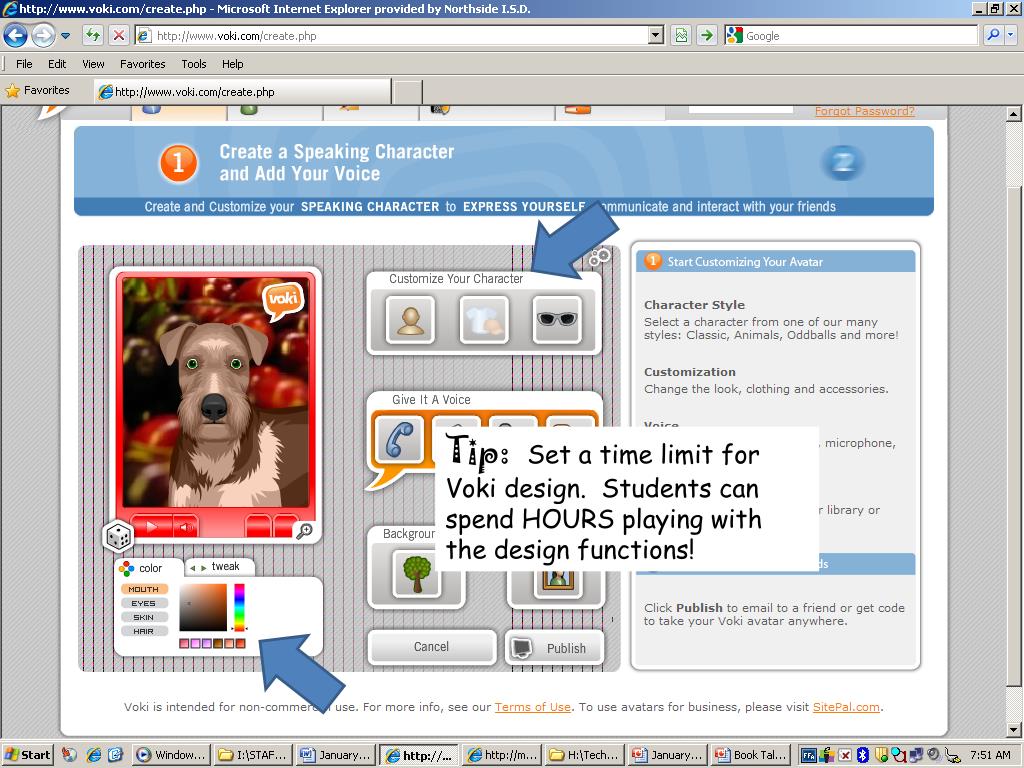
Task: Select the voki.com create.php browser tab
Action: point(242,91)
